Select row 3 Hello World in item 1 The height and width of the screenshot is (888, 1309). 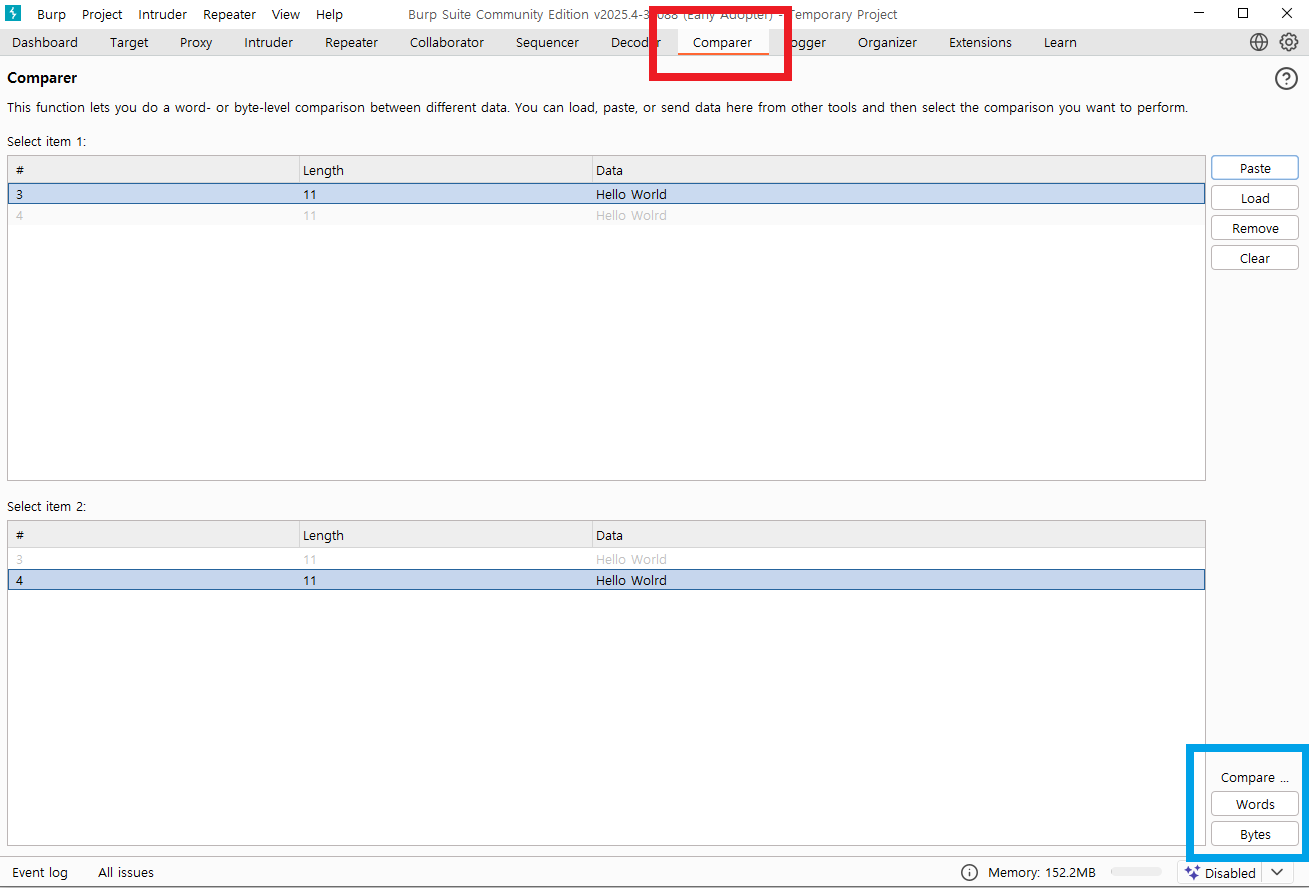(606, 194)
